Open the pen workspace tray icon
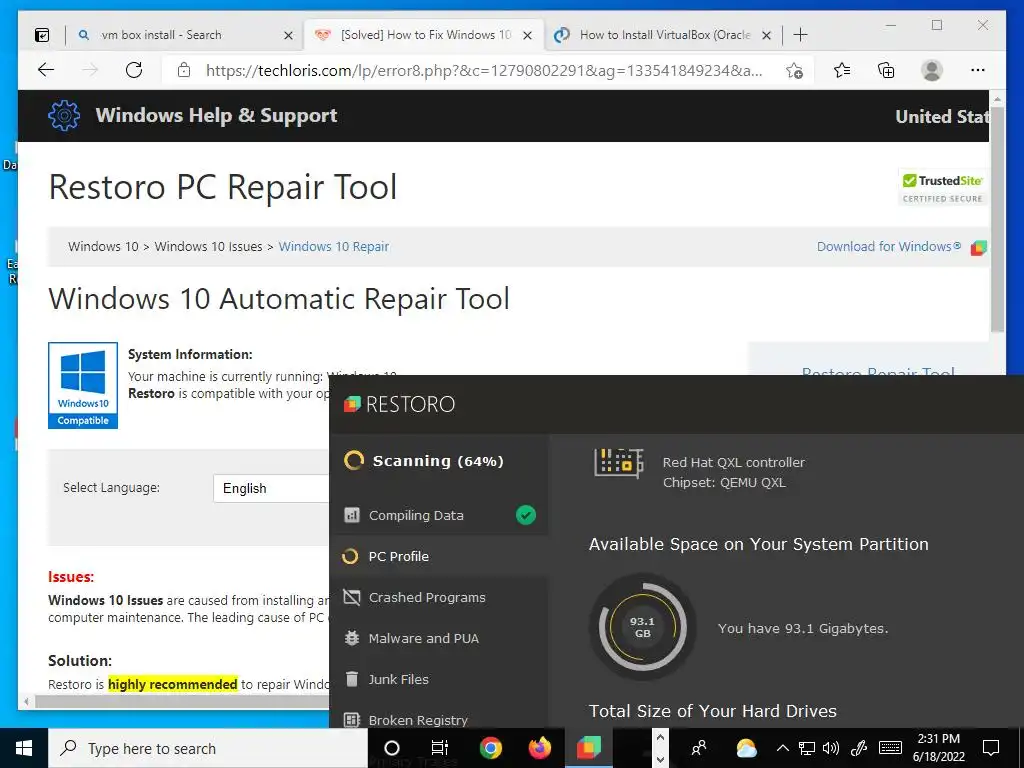The width and height of the screenshot is (1024, 768). pyautogui.click(x=859, y=748)
